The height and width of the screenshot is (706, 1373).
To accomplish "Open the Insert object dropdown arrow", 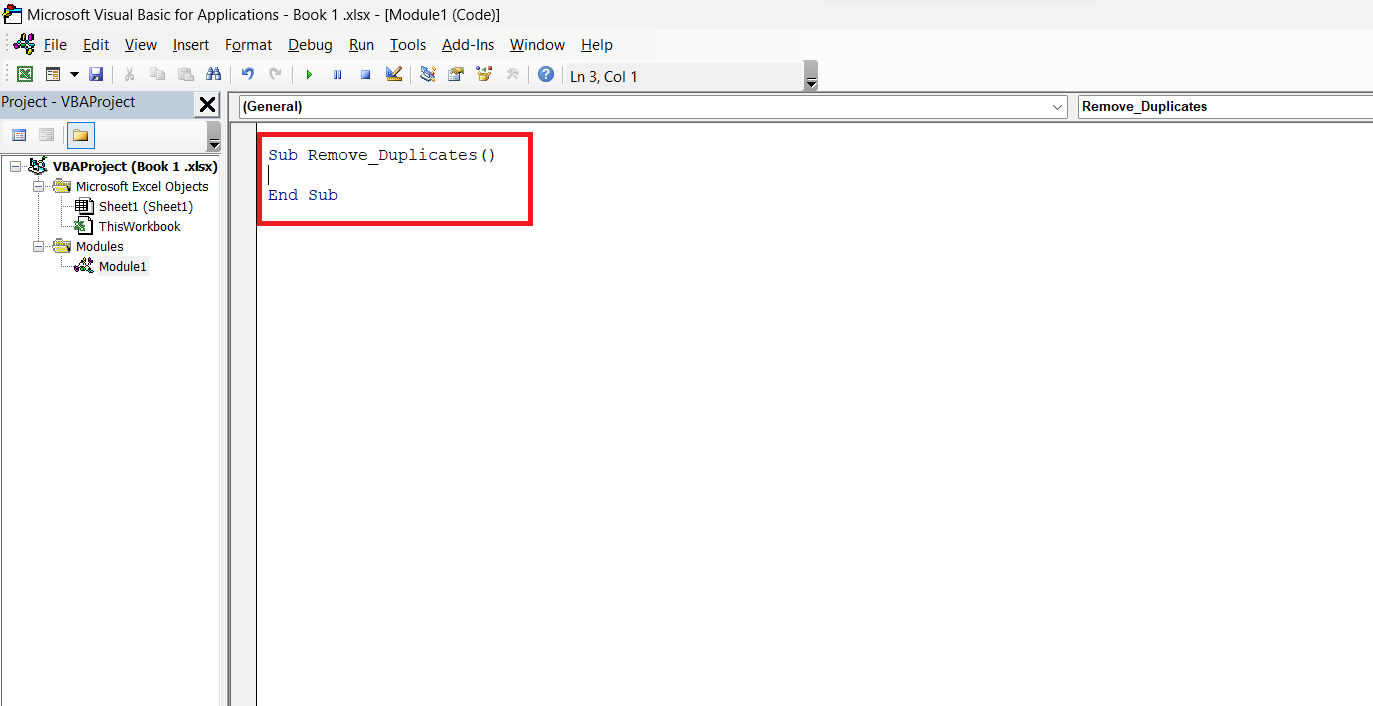I will (74, 75).
